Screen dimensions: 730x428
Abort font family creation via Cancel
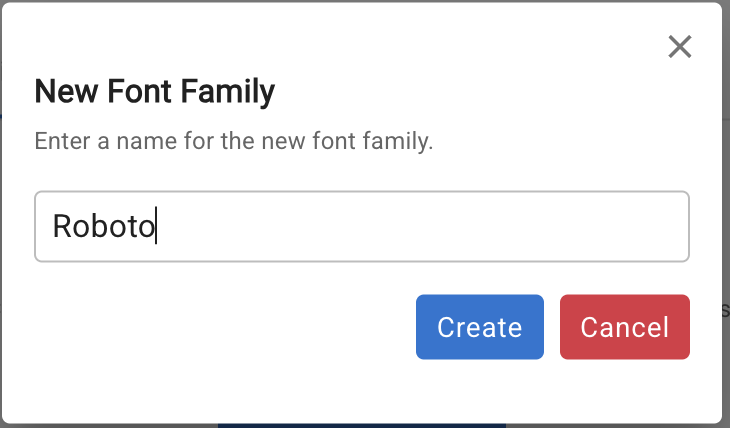point(624,327)
